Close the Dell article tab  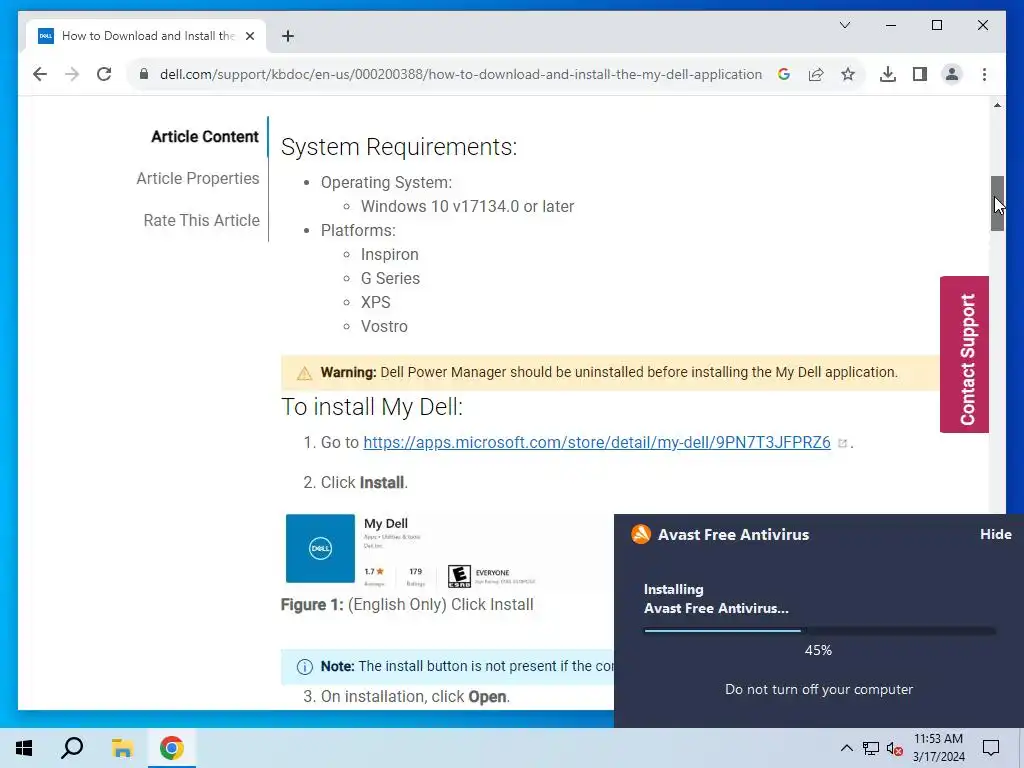(x=249, y=36)
